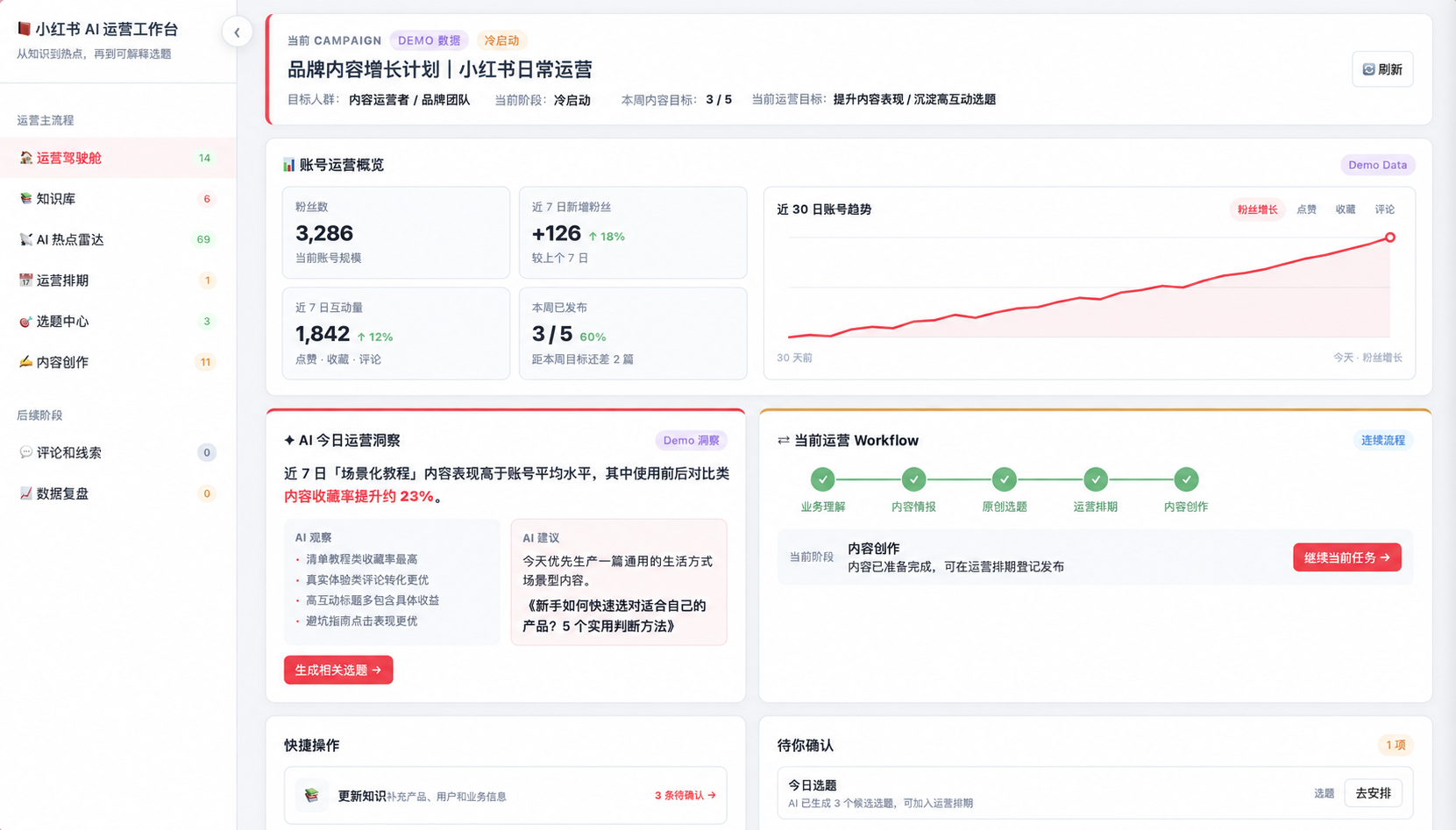The image size is (1456, 830).
Task: Click the 冷启动 tag in the header
Action: pyautogui.click(x=501, y=40)
